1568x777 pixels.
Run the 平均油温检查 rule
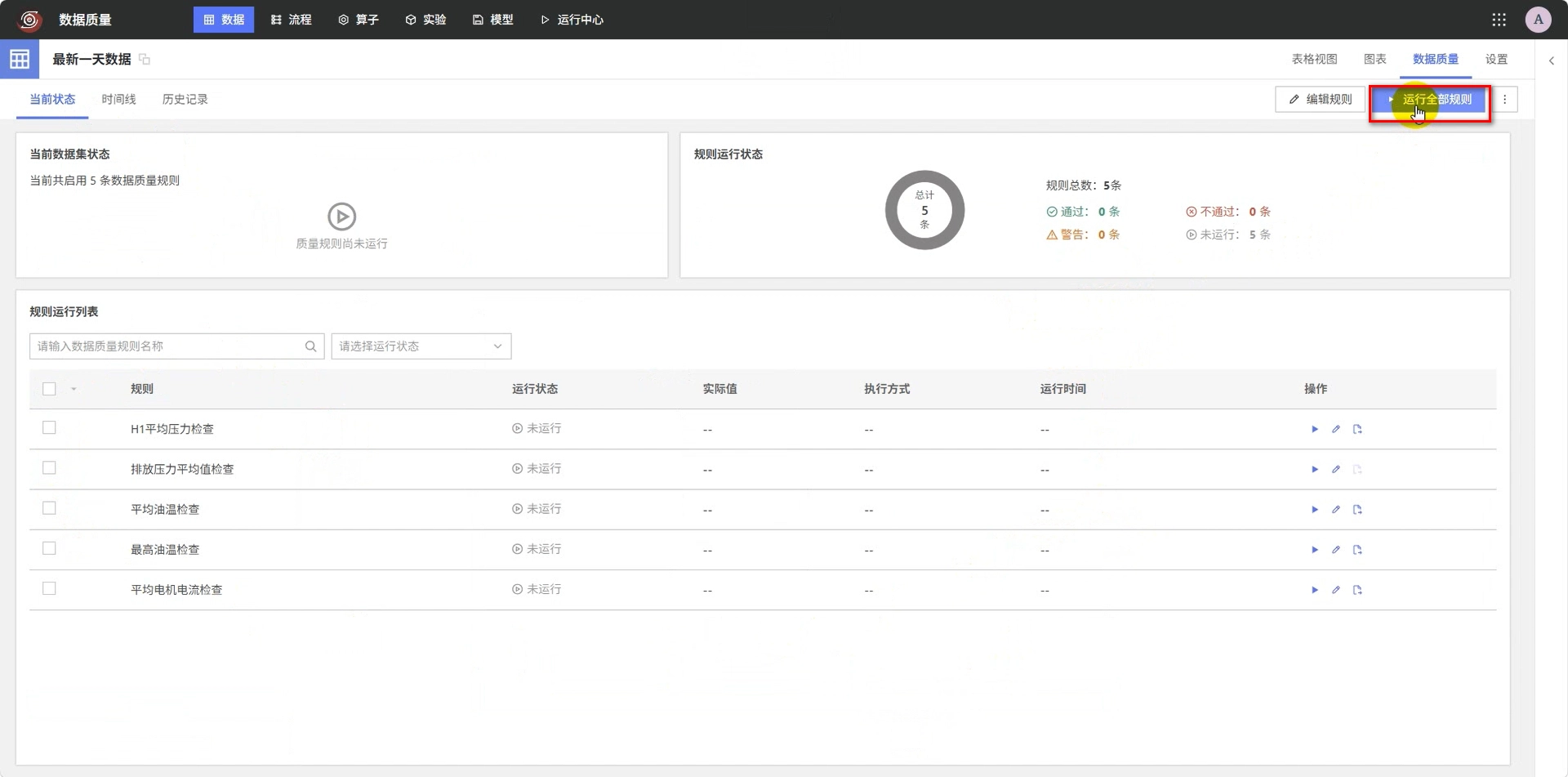click(1315, 509)
